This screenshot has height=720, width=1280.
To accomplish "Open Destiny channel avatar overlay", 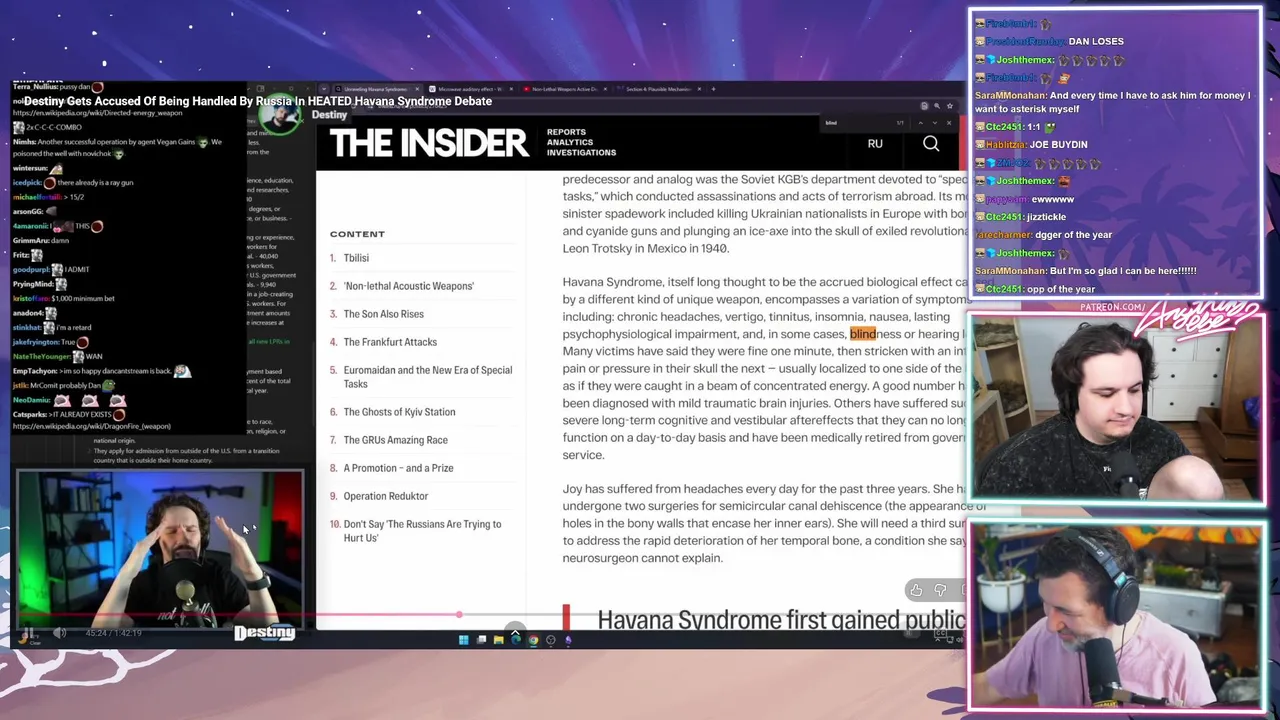I will coord(279,117).
